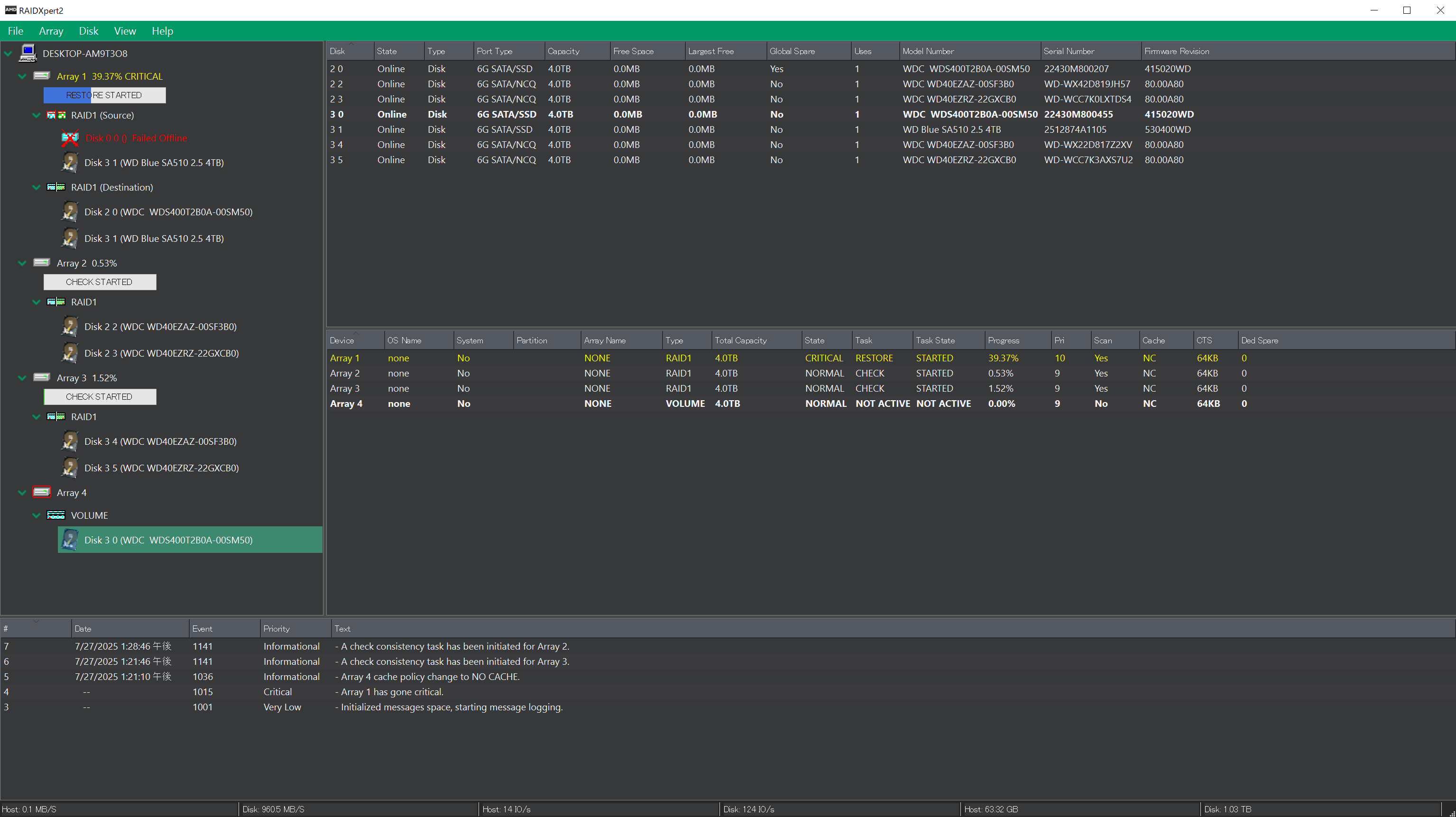Click the DESKTOP-AM9T3O8 computer icon
Image resolution: width=1456 pixels, height=817 pixels.
[28, 53]
